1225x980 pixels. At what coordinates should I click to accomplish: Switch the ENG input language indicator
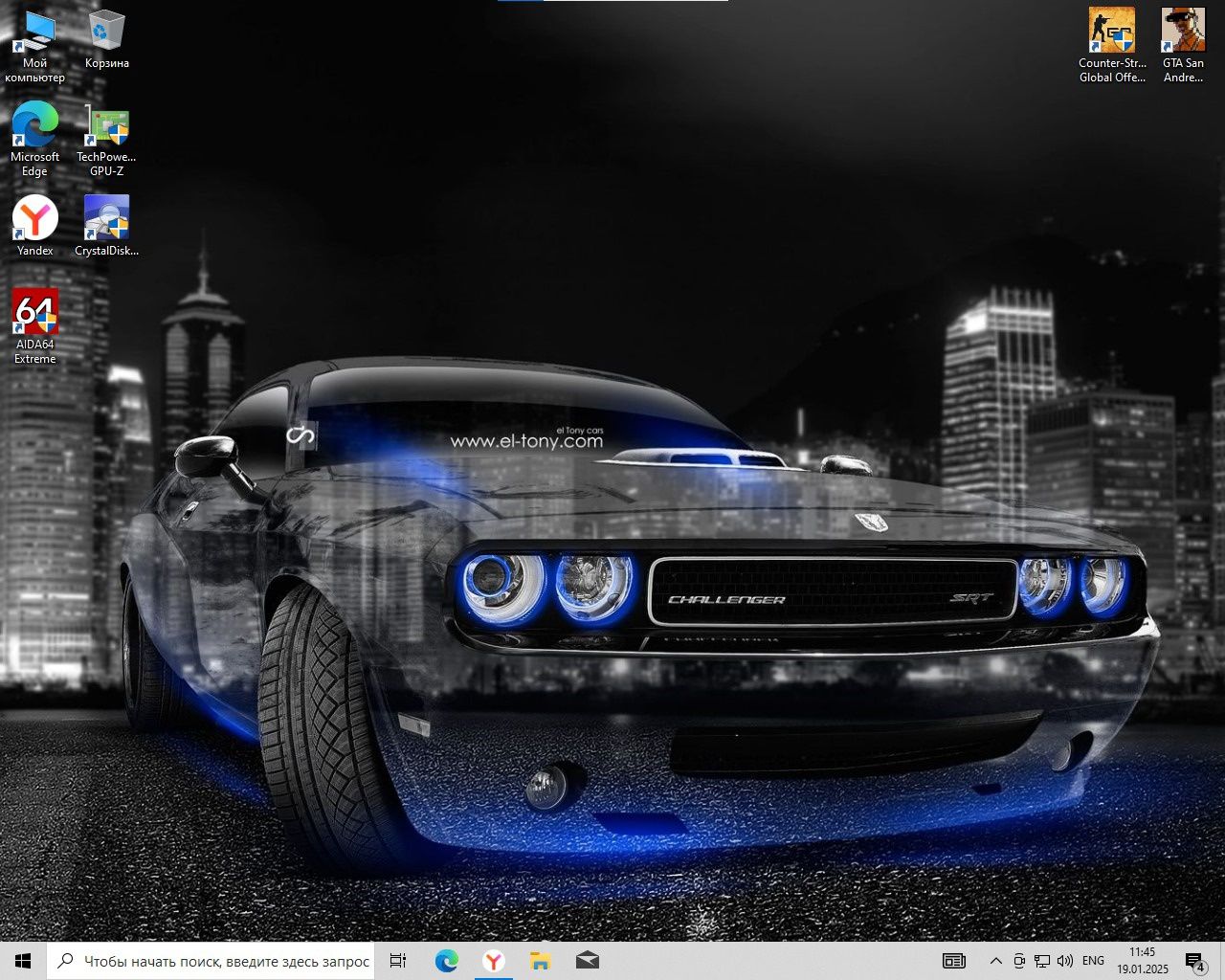click(1093, 961)
